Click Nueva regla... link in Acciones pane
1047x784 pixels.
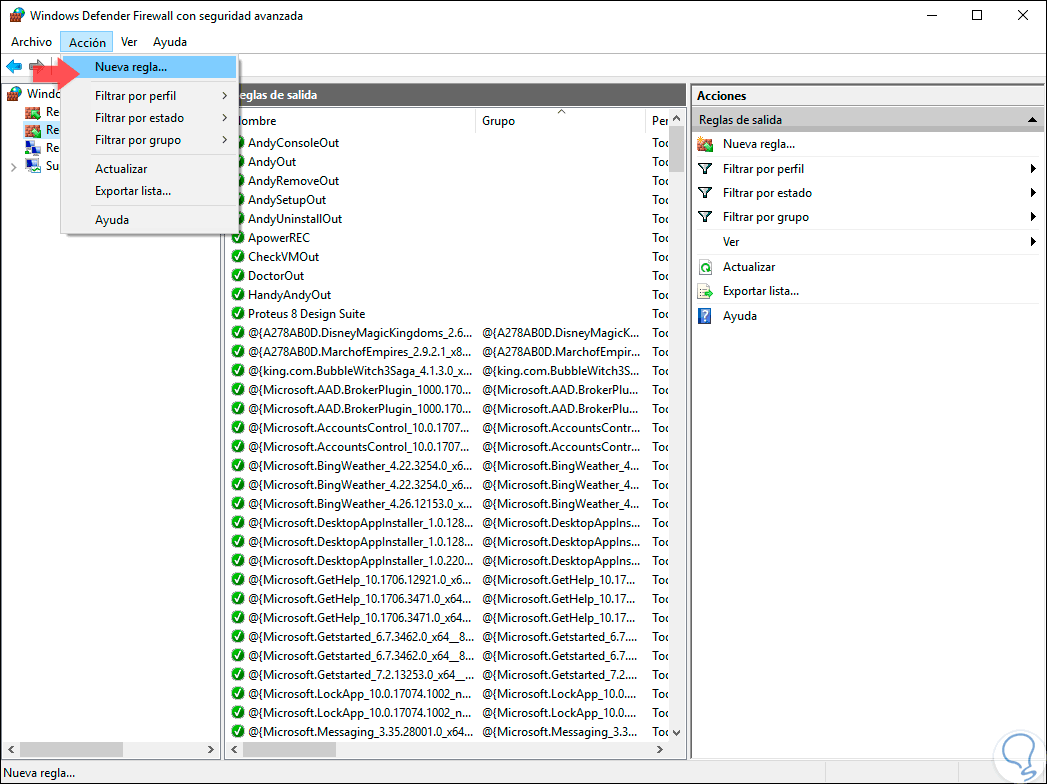pyautogui.click(x=759, y=144)
